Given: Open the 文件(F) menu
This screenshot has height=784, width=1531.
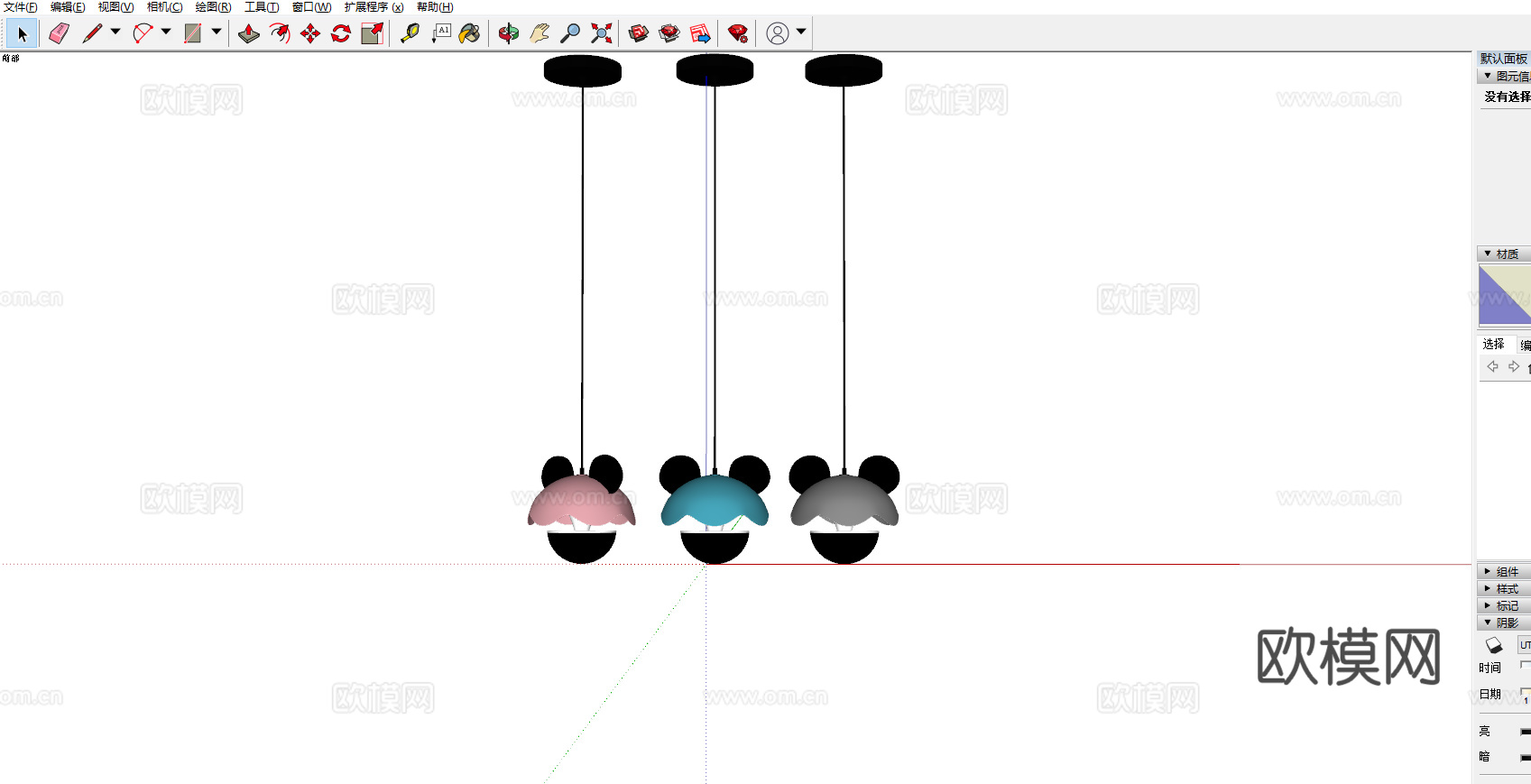Looking at the screenshot, I should tap(21, 7).
